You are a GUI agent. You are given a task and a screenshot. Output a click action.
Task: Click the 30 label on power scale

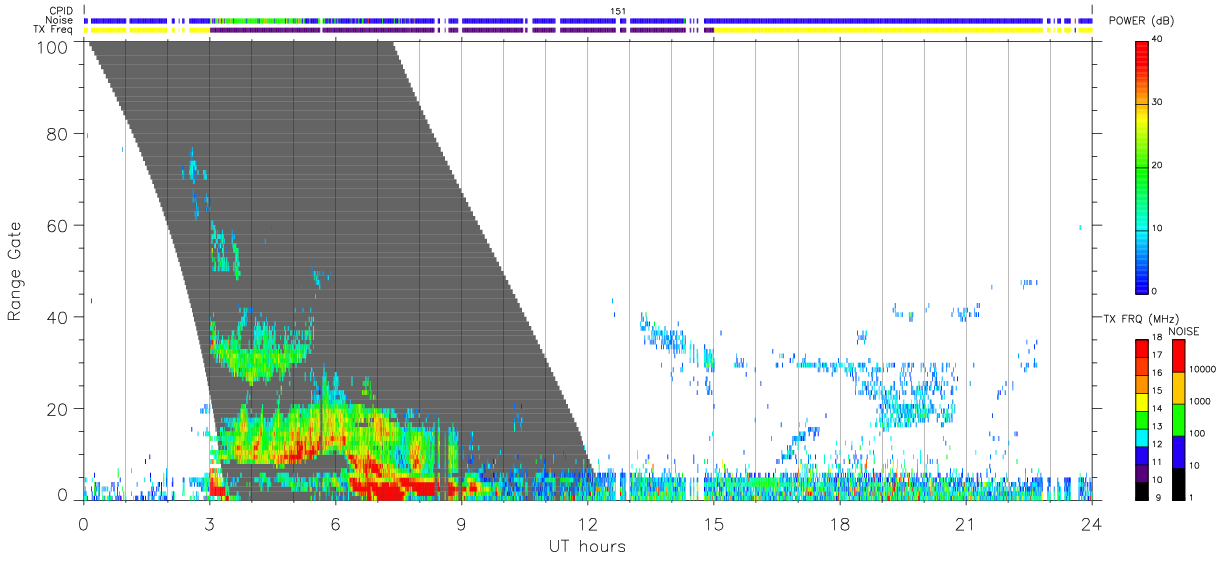[1158, 103]
